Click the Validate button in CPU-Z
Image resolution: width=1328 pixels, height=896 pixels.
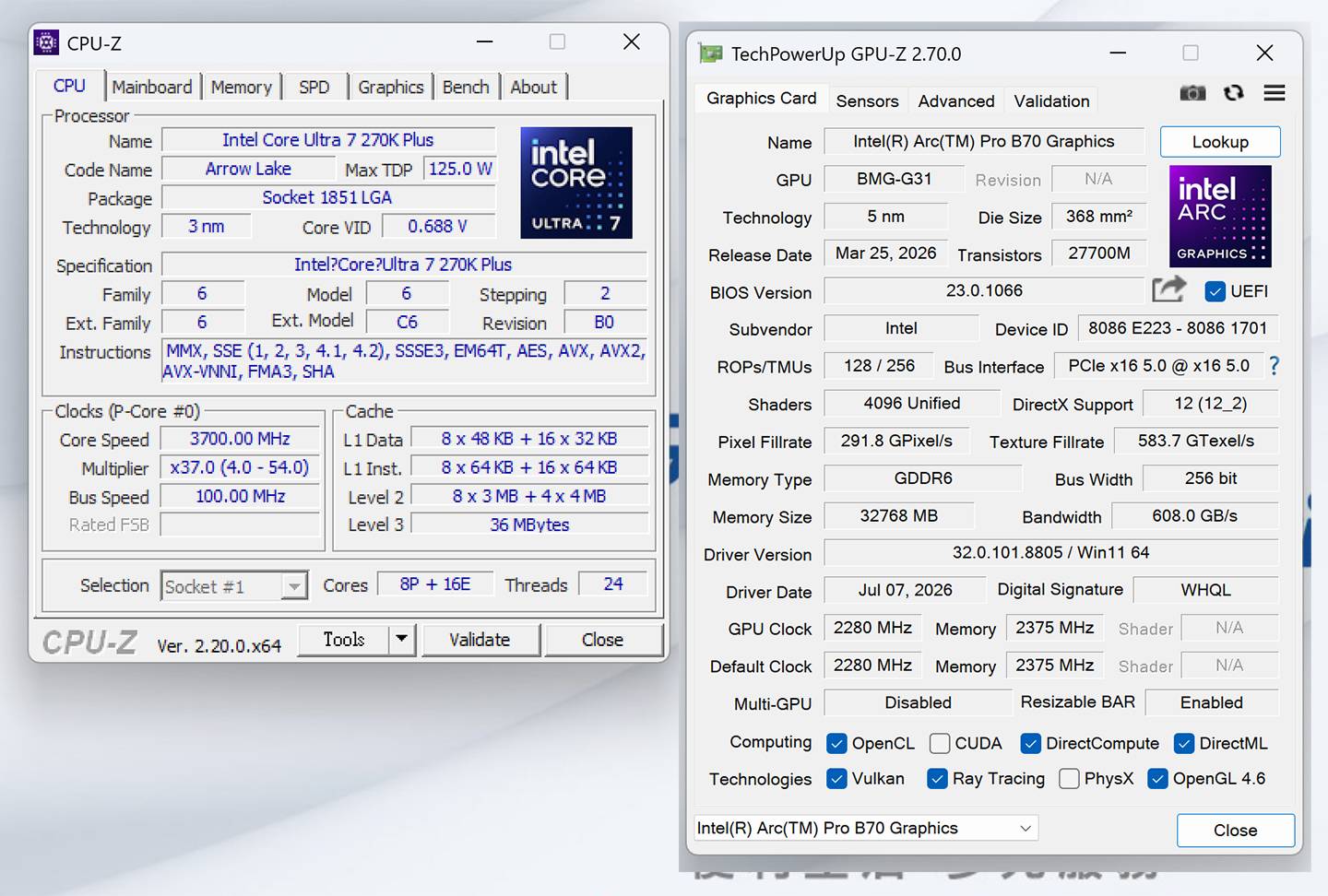click(x=480, y=639)
